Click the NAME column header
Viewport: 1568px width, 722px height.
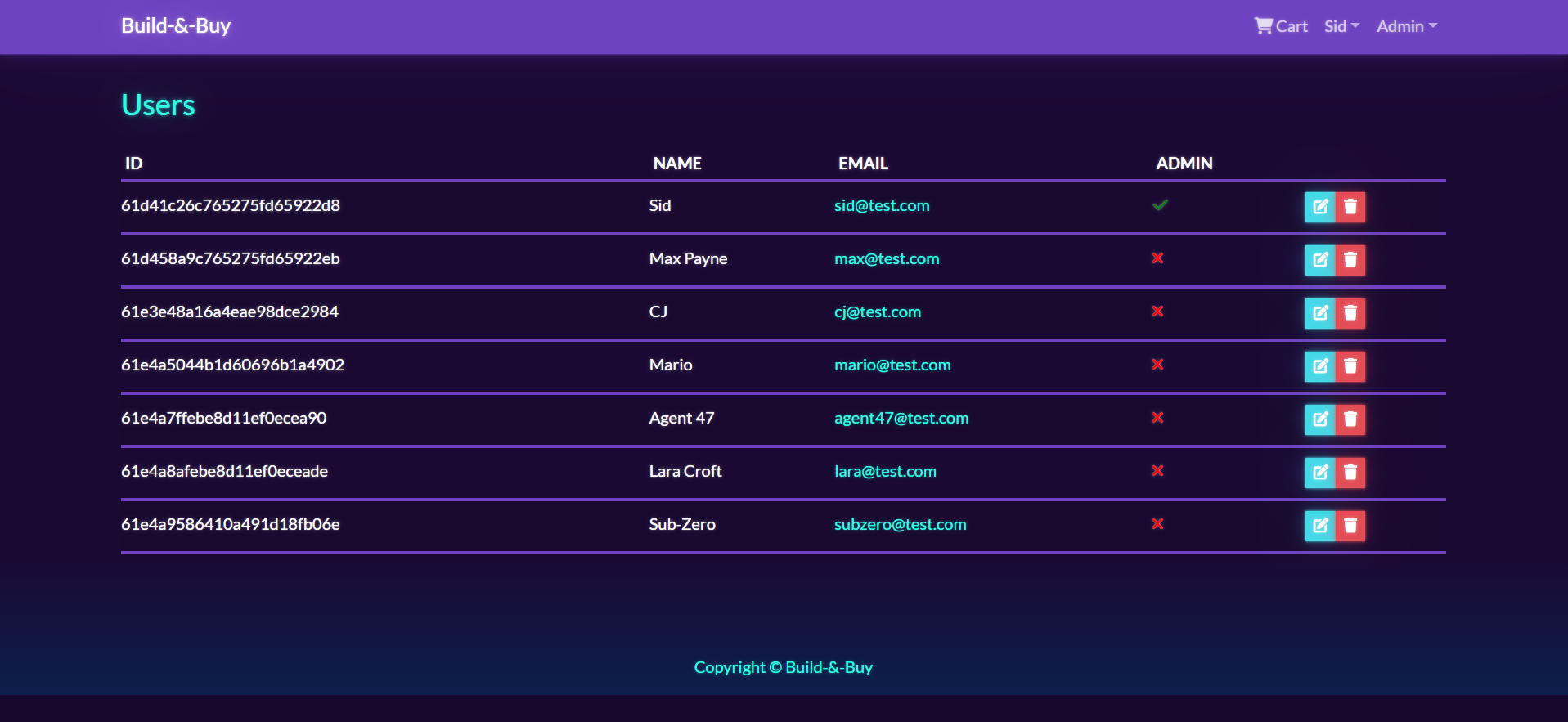pyautogui.click(x=677, y=163)
